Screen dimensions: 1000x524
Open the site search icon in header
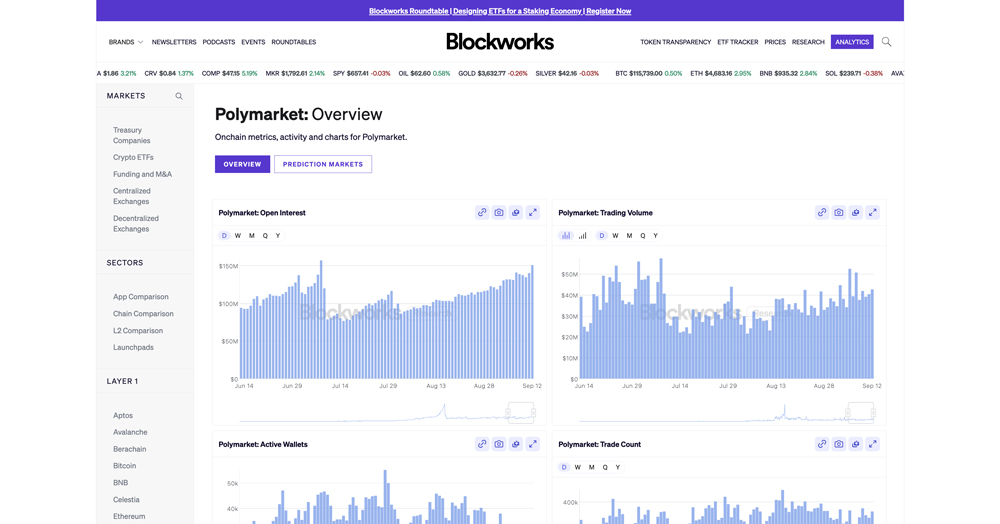[886, 42]
